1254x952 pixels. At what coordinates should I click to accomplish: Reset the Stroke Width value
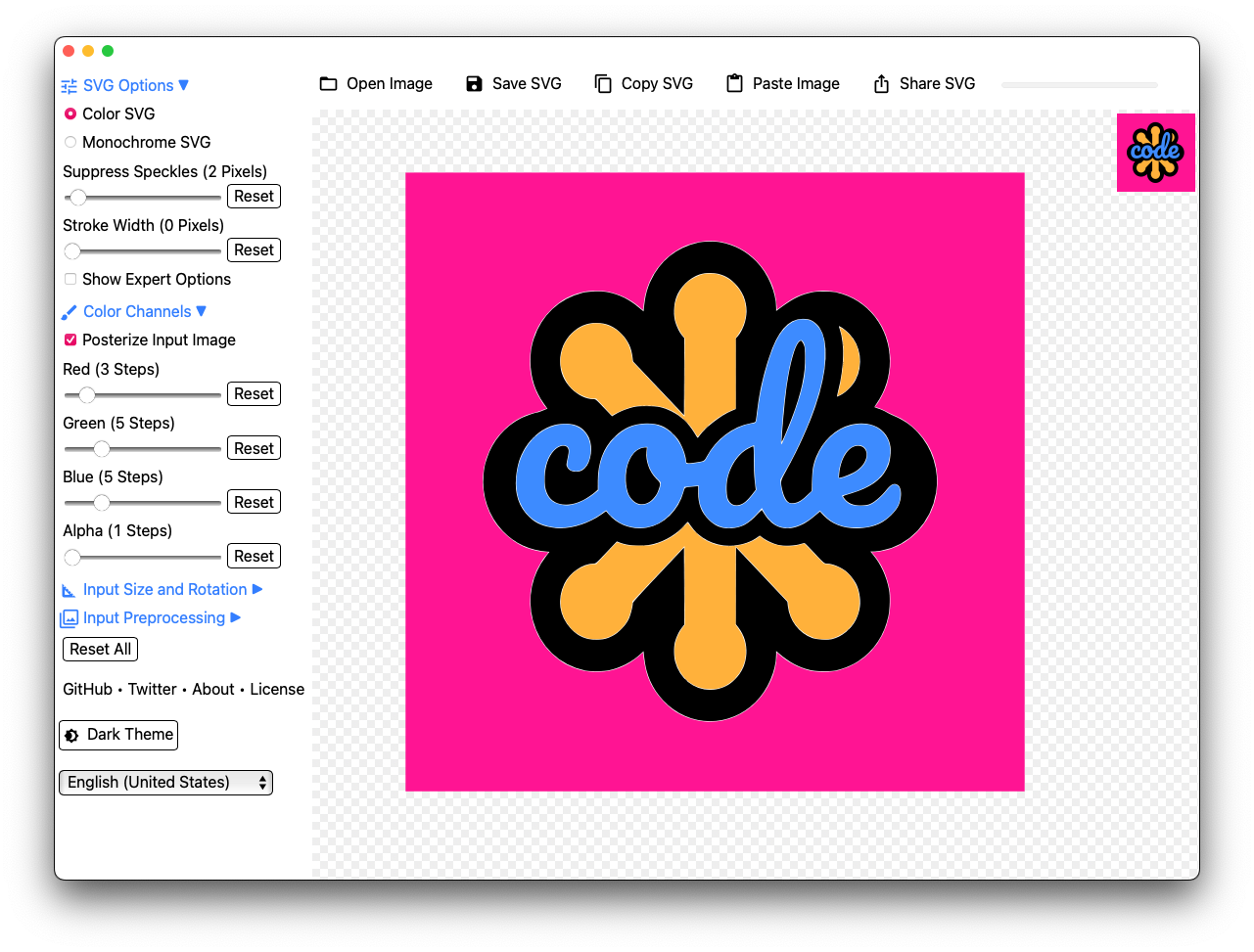click(254, 250)
